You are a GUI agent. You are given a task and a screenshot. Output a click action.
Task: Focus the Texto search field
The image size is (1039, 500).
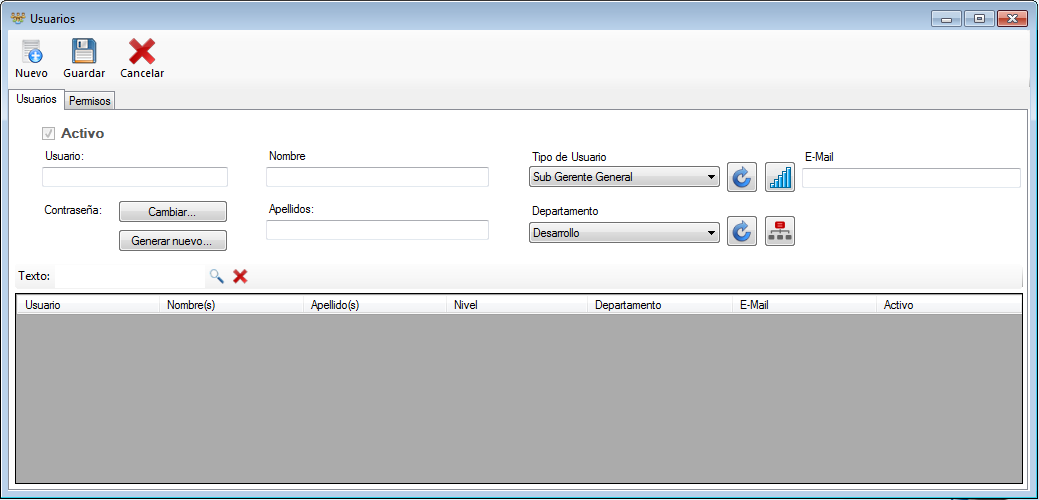[x=130, y=276]
